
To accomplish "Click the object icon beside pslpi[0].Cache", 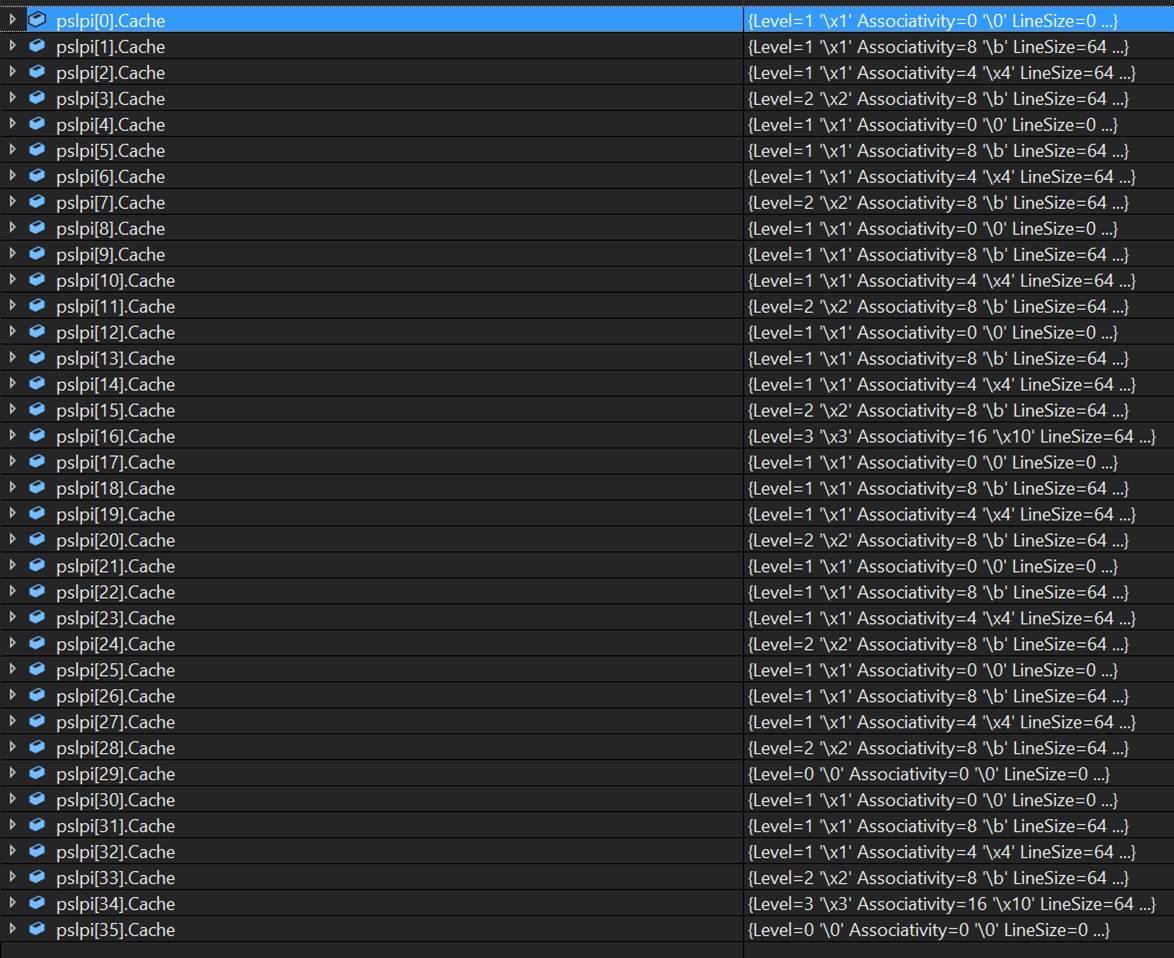I will coord(38,20).
